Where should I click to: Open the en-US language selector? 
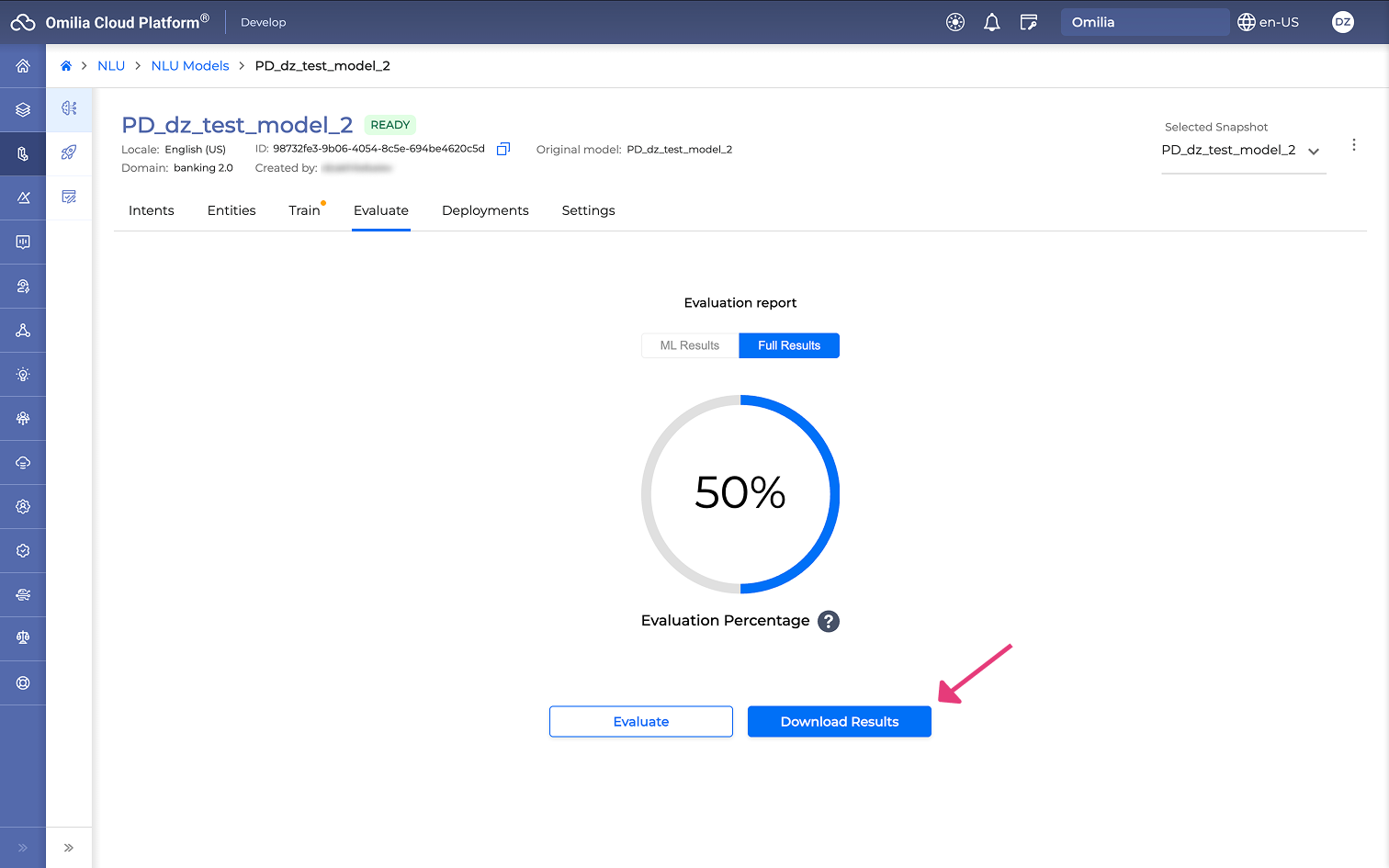click(1268, 22)
